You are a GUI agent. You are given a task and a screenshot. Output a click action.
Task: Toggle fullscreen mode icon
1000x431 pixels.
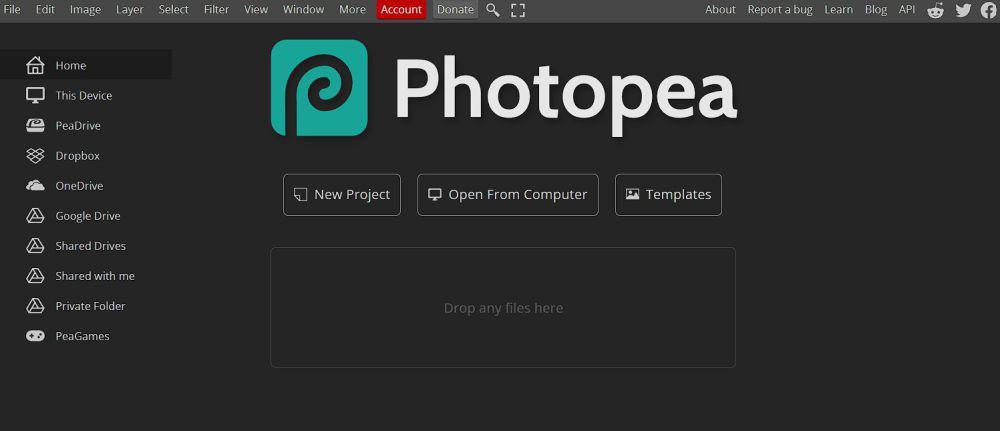click(x=518, y=10)
